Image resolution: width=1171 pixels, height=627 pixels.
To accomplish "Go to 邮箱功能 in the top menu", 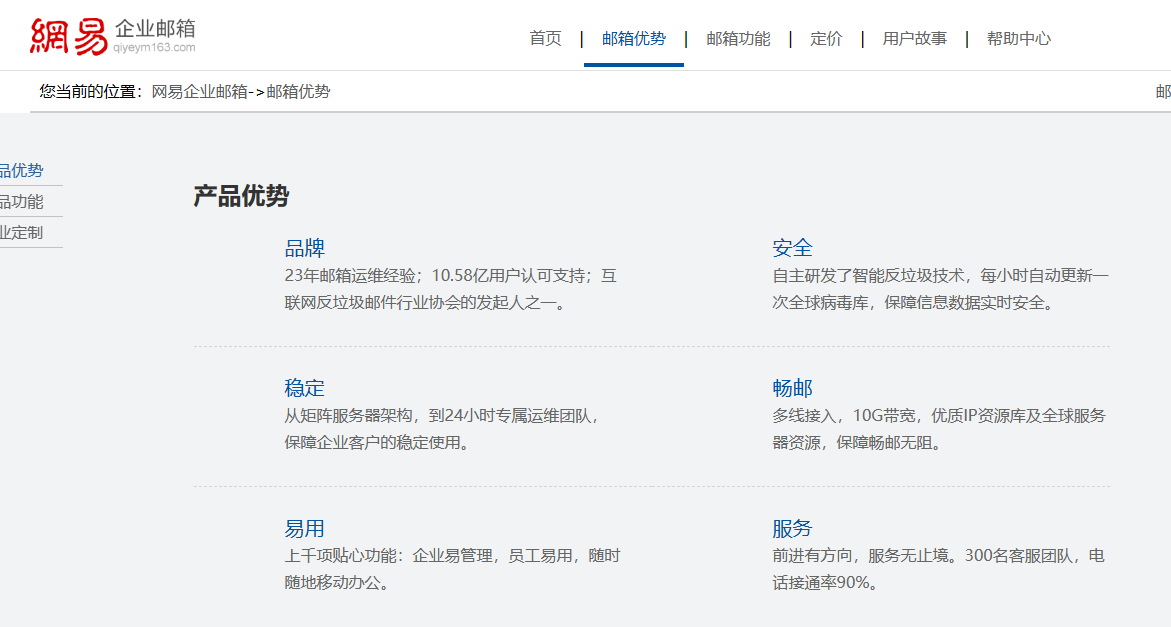I will click(738, 38).
